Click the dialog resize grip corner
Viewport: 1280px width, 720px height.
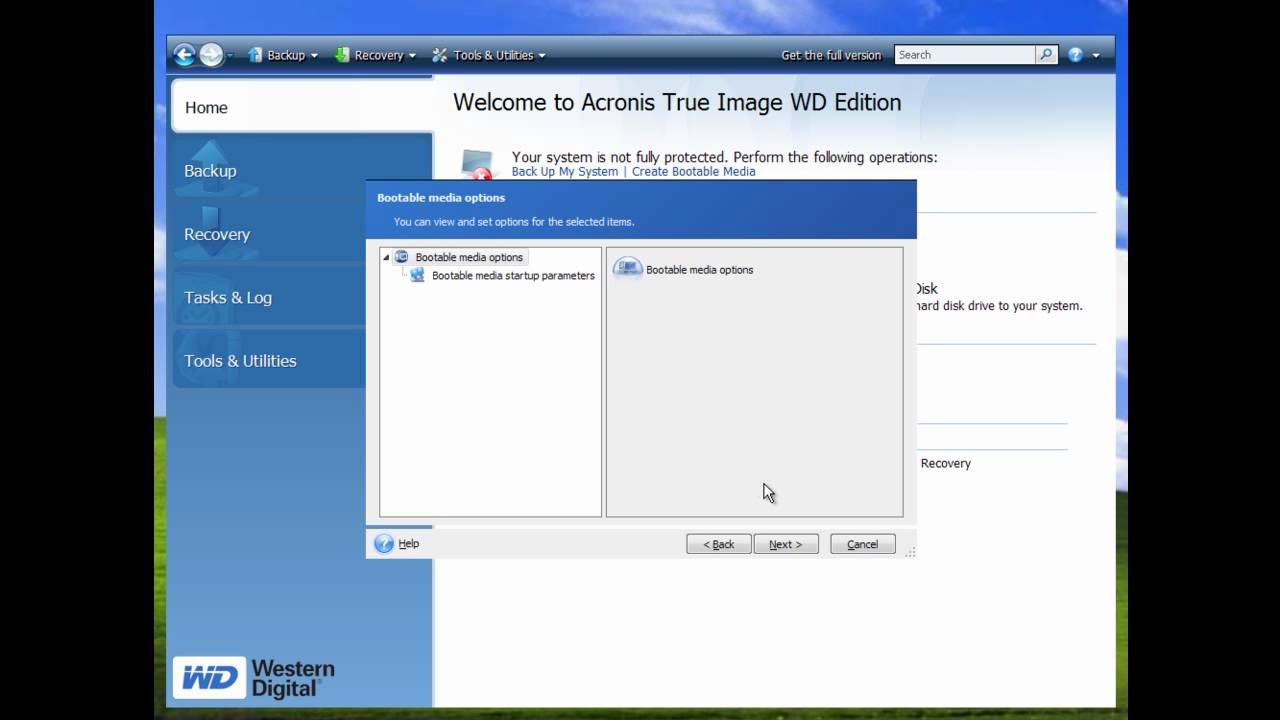[910, 552]
